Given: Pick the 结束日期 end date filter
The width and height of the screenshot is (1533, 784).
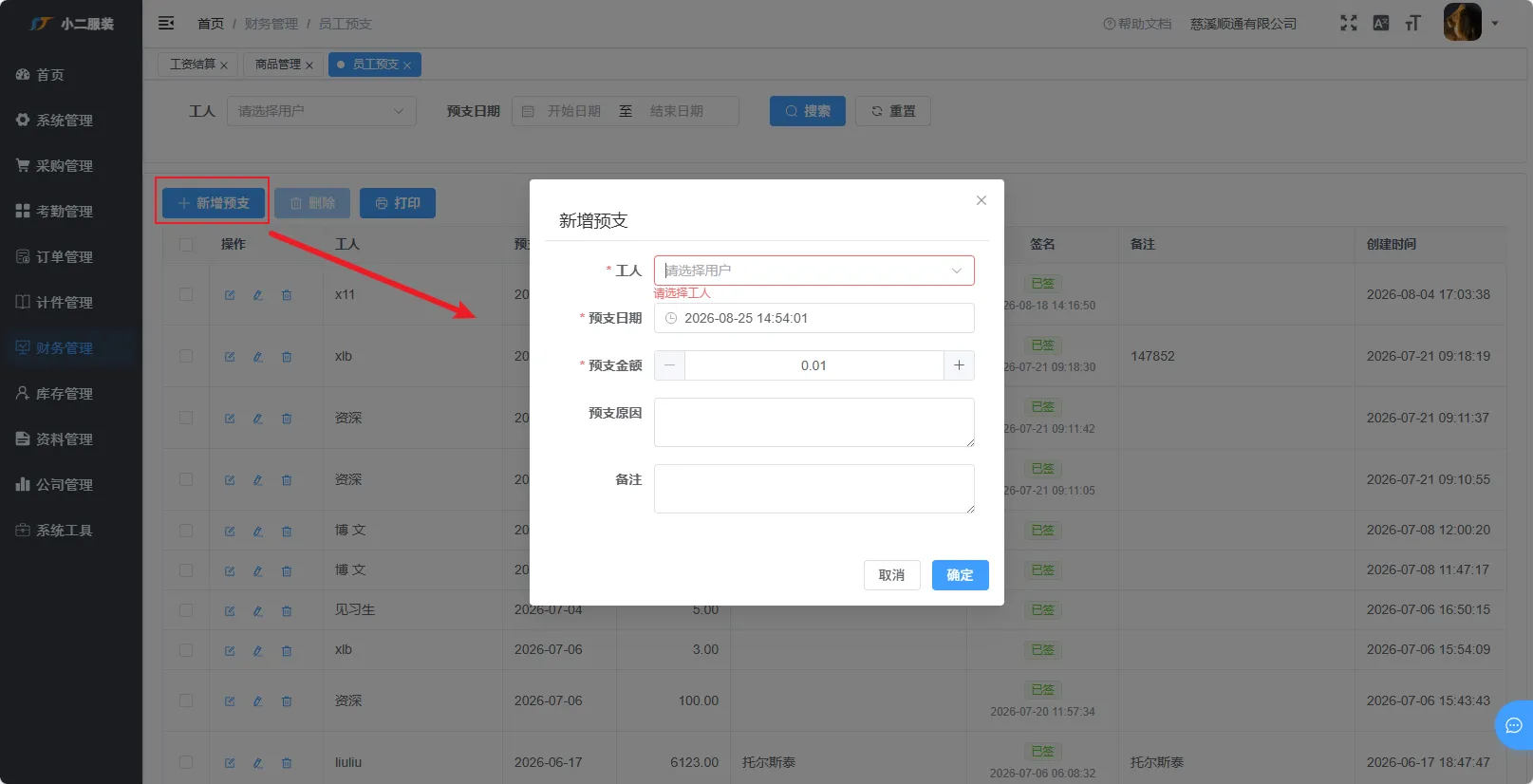Looking at the screenshot, I should 677,111.
